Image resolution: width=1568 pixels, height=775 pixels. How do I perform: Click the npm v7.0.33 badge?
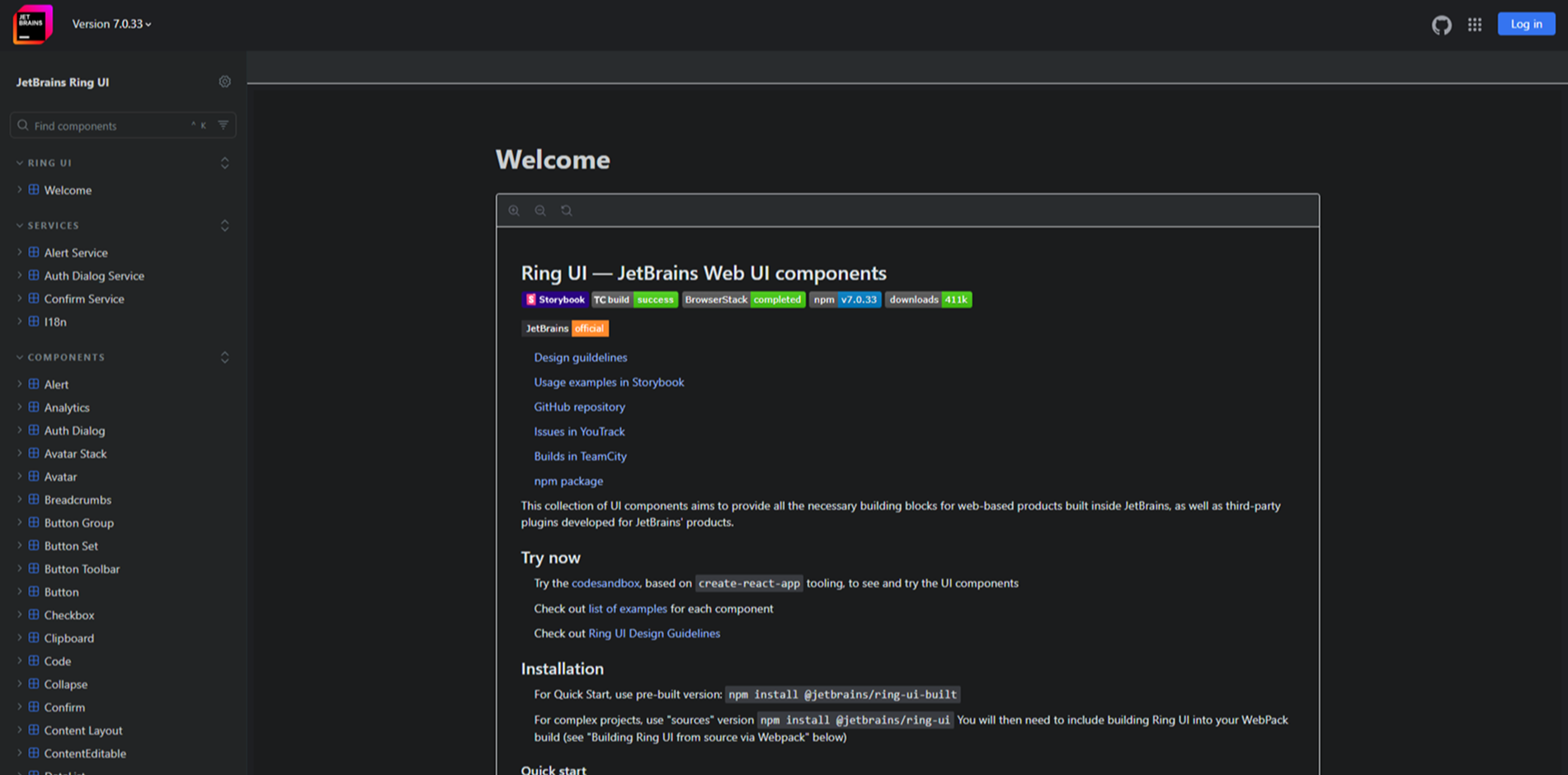pyautogui.click(x=845, y=299)
